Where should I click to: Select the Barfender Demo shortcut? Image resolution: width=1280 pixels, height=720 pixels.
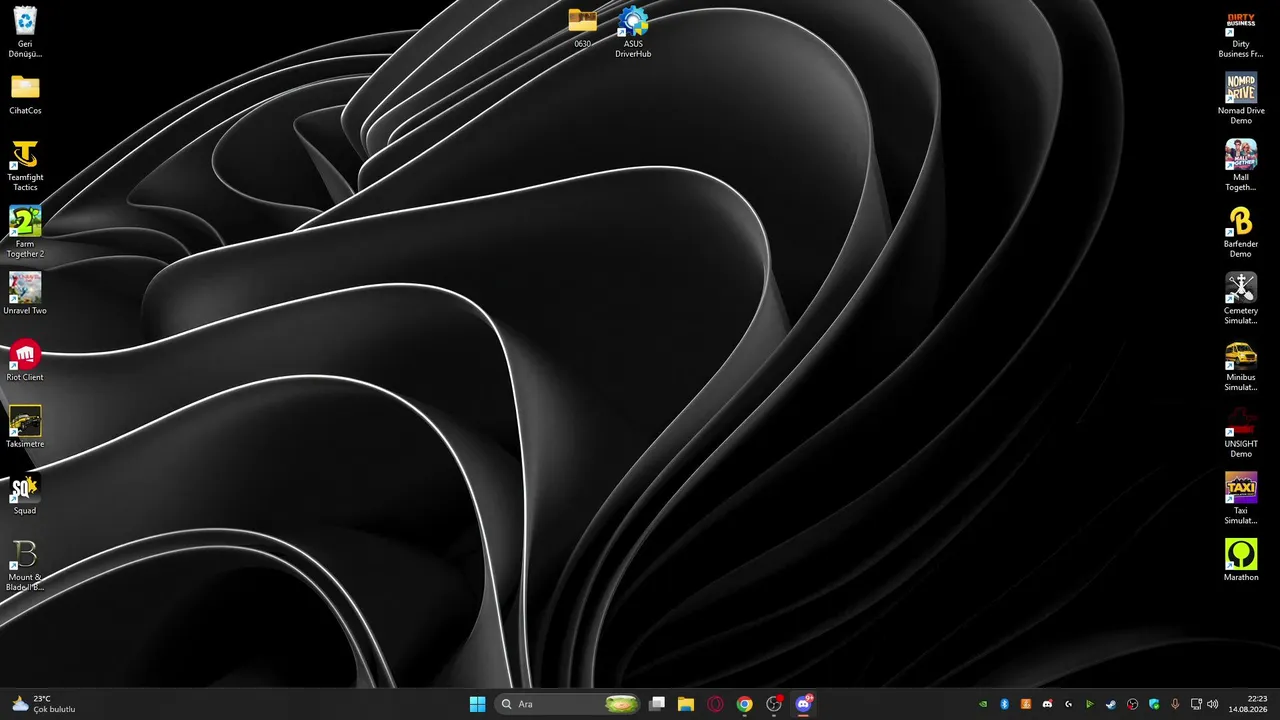(1241, 232)
